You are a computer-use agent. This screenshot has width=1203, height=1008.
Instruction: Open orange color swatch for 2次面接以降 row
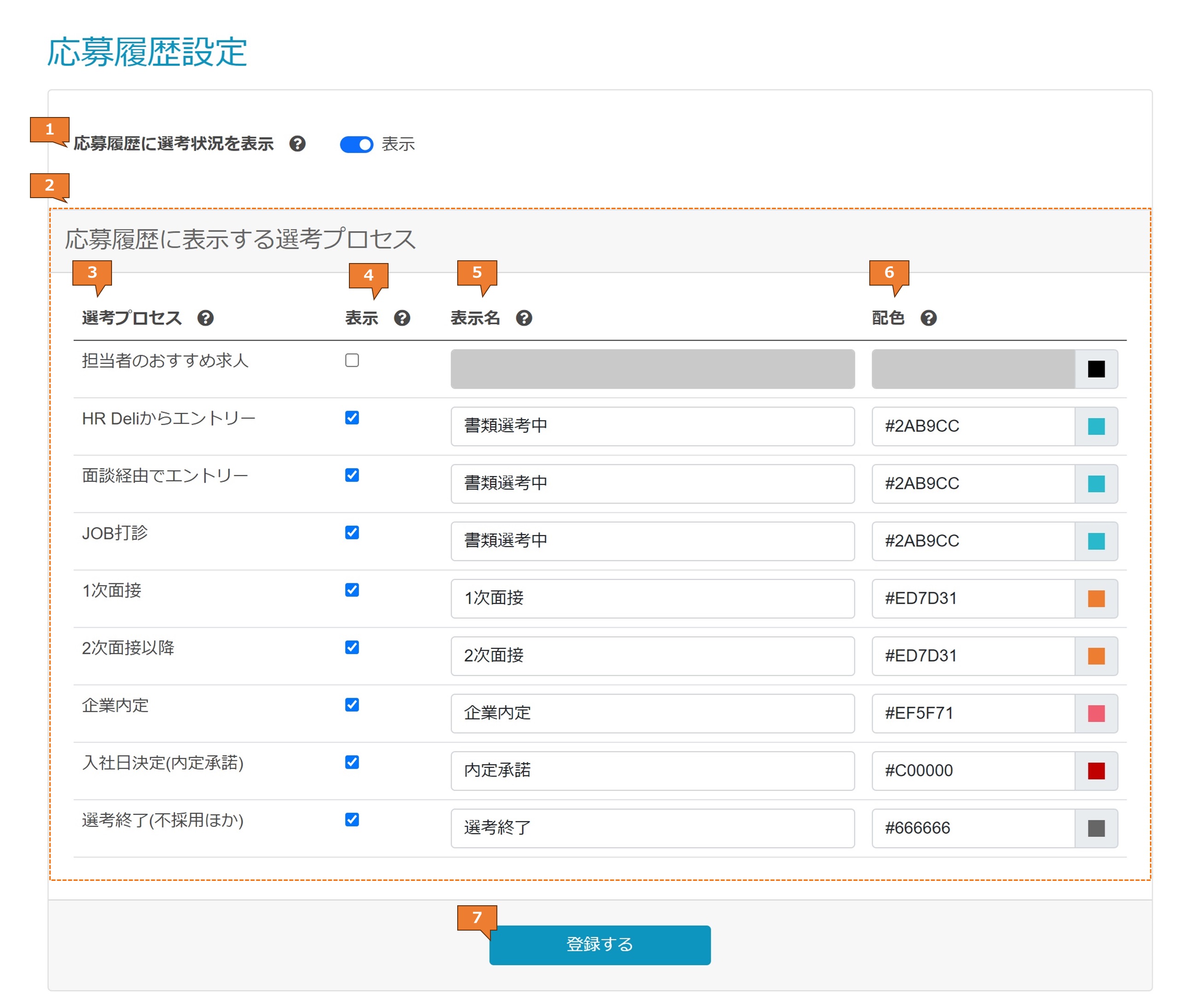coord(1097,656)
